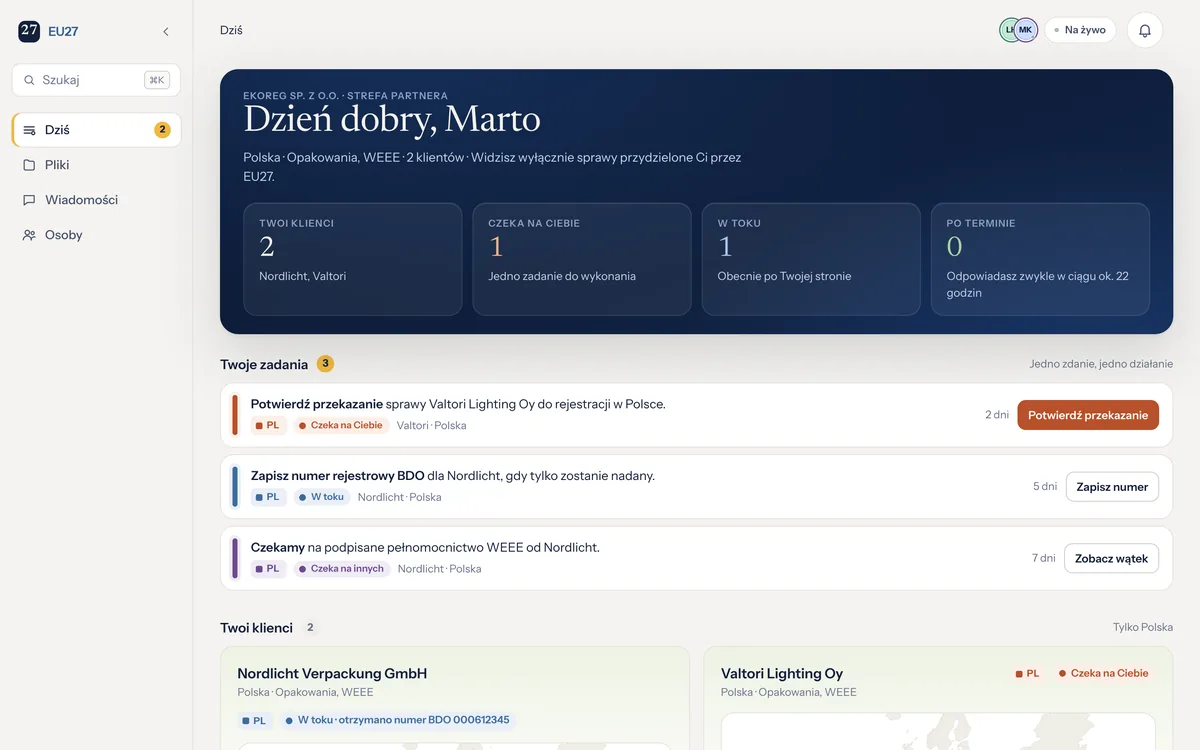The width and height of the screenshot is (1200, 750).
Task: Click the MK user avatar
Action: click(x=1026, y=30)
